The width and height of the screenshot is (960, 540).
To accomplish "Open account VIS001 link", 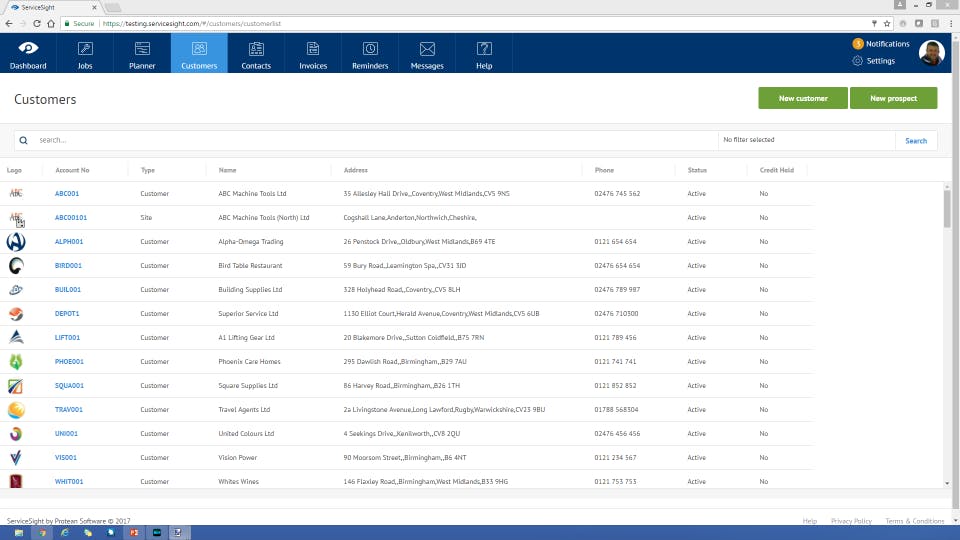I will click(66, 457).
